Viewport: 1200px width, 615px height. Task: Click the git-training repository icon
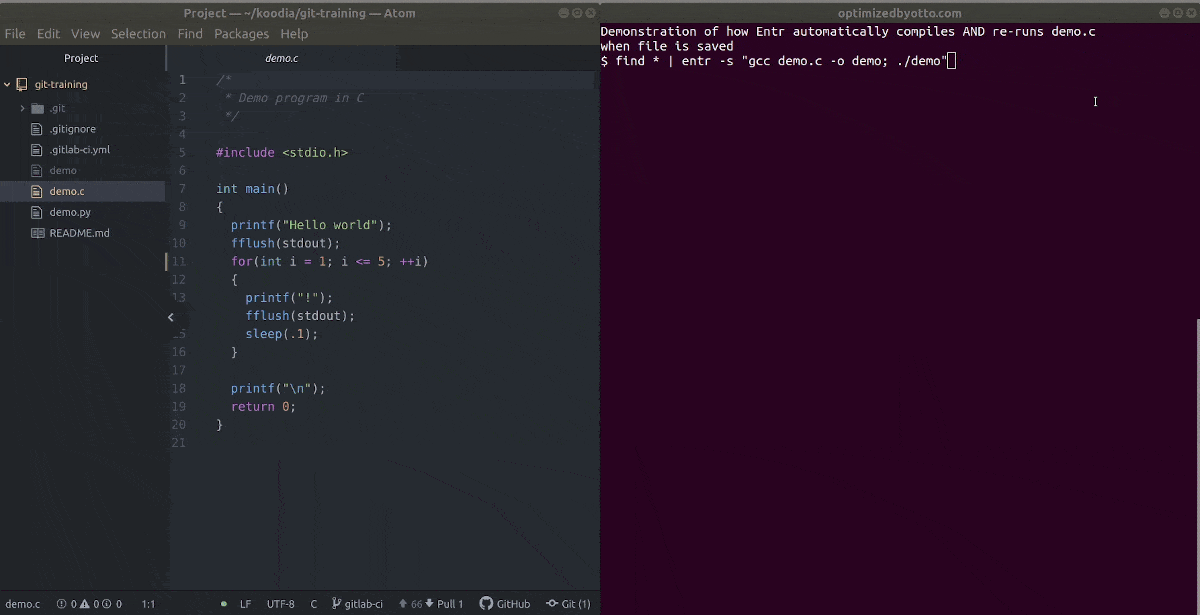click(22, 85)
